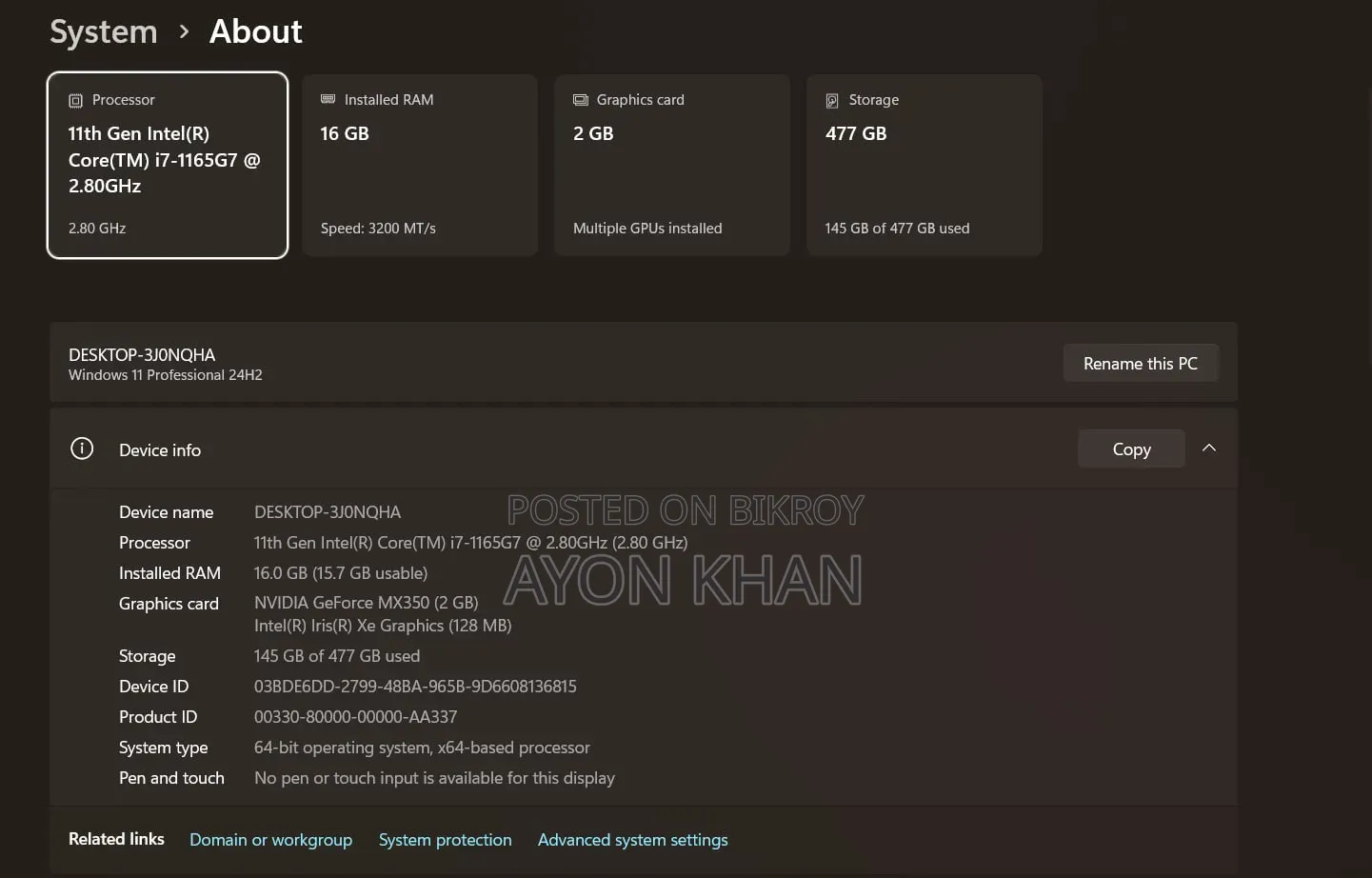The height and width of the screenshot is (878, 1372).
Task: Select the Installed RAM 16 GB card
Action: (x=420, y=165)
